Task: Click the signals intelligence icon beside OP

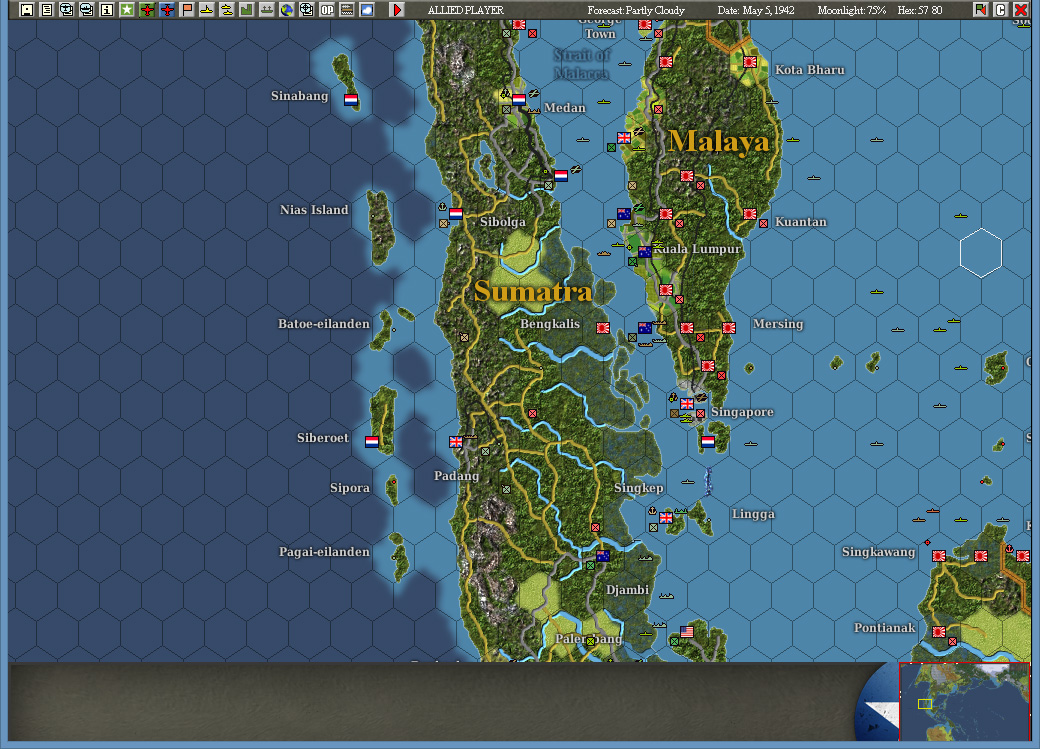Action: (348, 8)
